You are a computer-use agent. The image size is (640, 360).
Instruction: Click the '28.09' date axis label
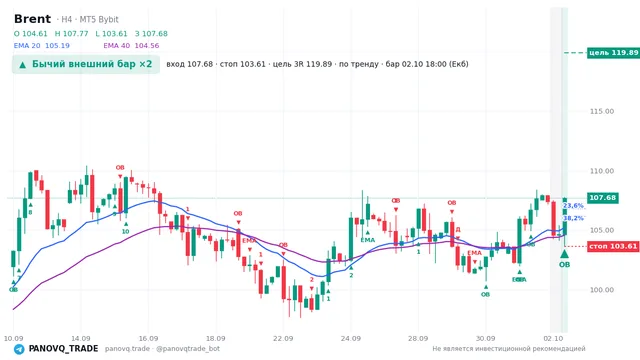(x=418, y=338)
